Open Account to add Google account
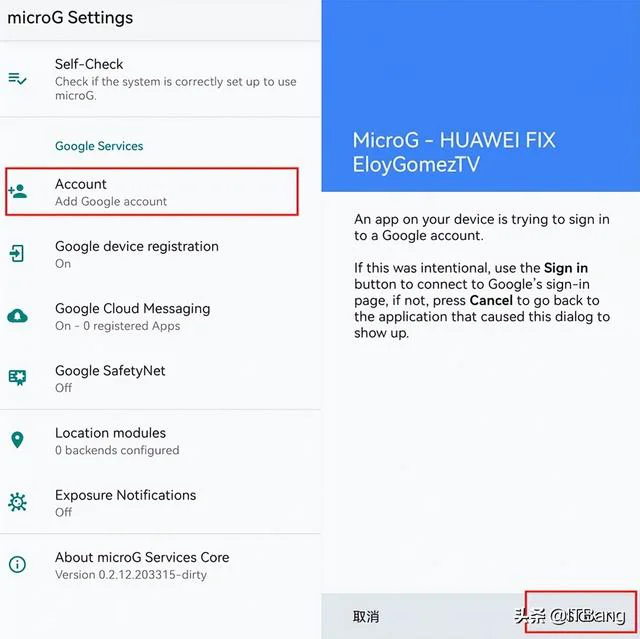The height and width of the screenshot is (639, 640). click(x=152, y=191)
